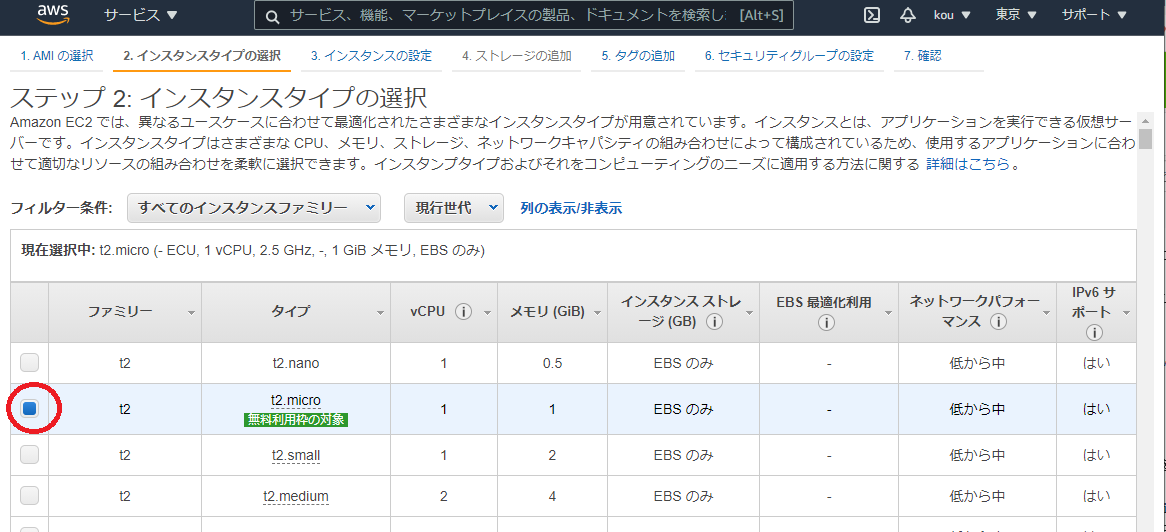Screen dimensions: 1166x532
Task: Click the 無料利用枠の対象 free tier badge
Action: pos(296,420)
